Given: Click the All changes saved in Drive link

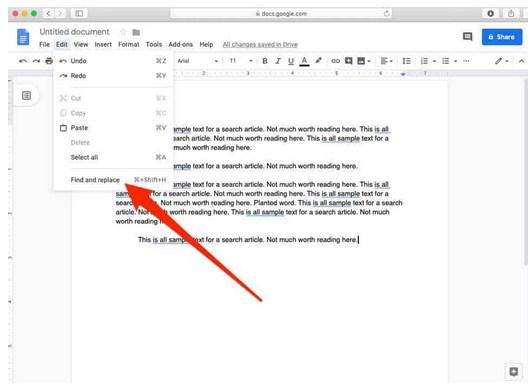Looking at the screenshot, I should [x=260, y=44].
